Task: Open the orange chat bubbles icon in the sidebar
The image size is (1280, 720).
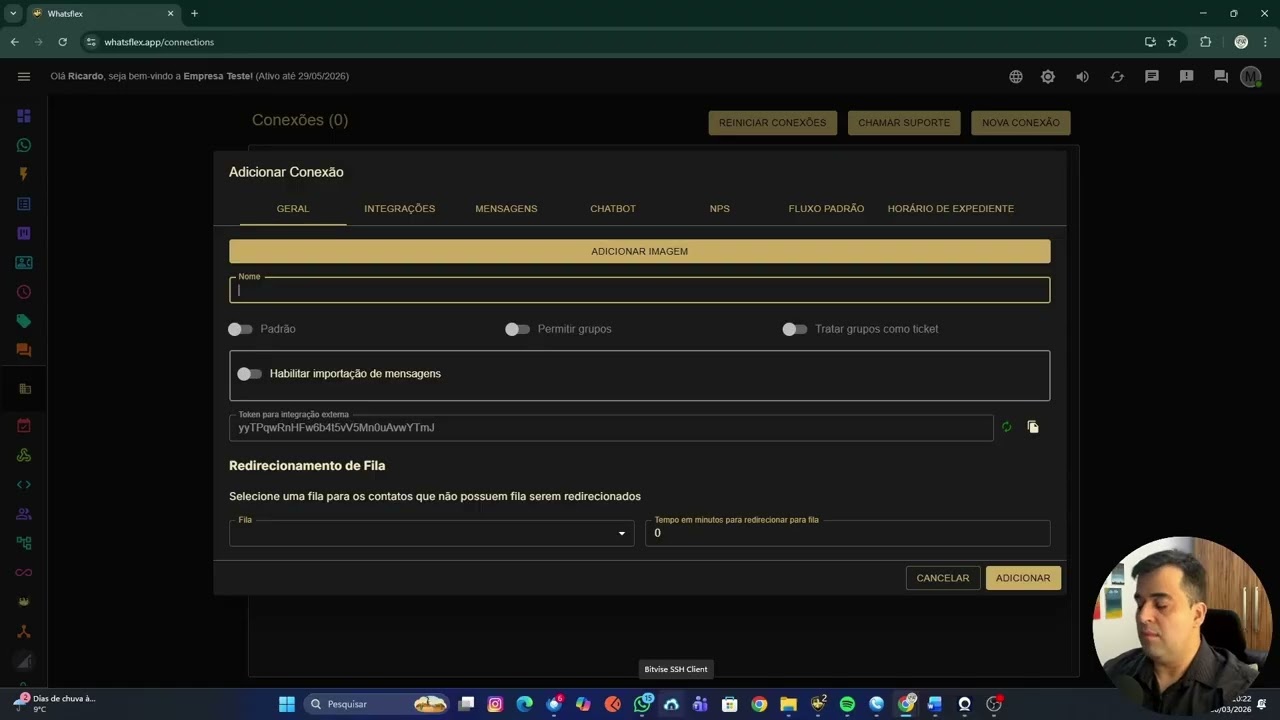Action: coord(24,350)
